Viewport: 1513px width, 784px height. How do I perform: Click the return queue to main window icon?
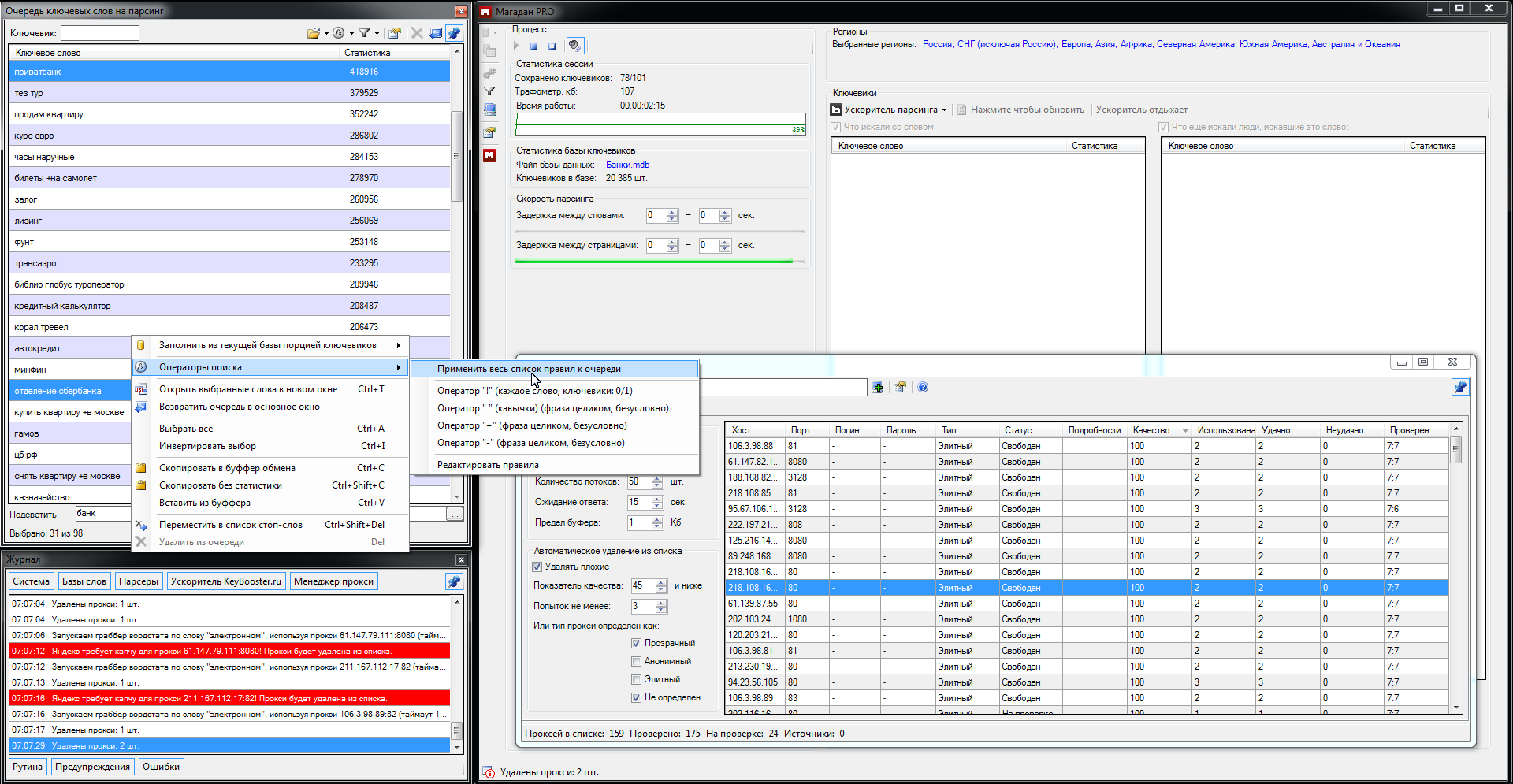pyautogui.click(x=436, y=33)
